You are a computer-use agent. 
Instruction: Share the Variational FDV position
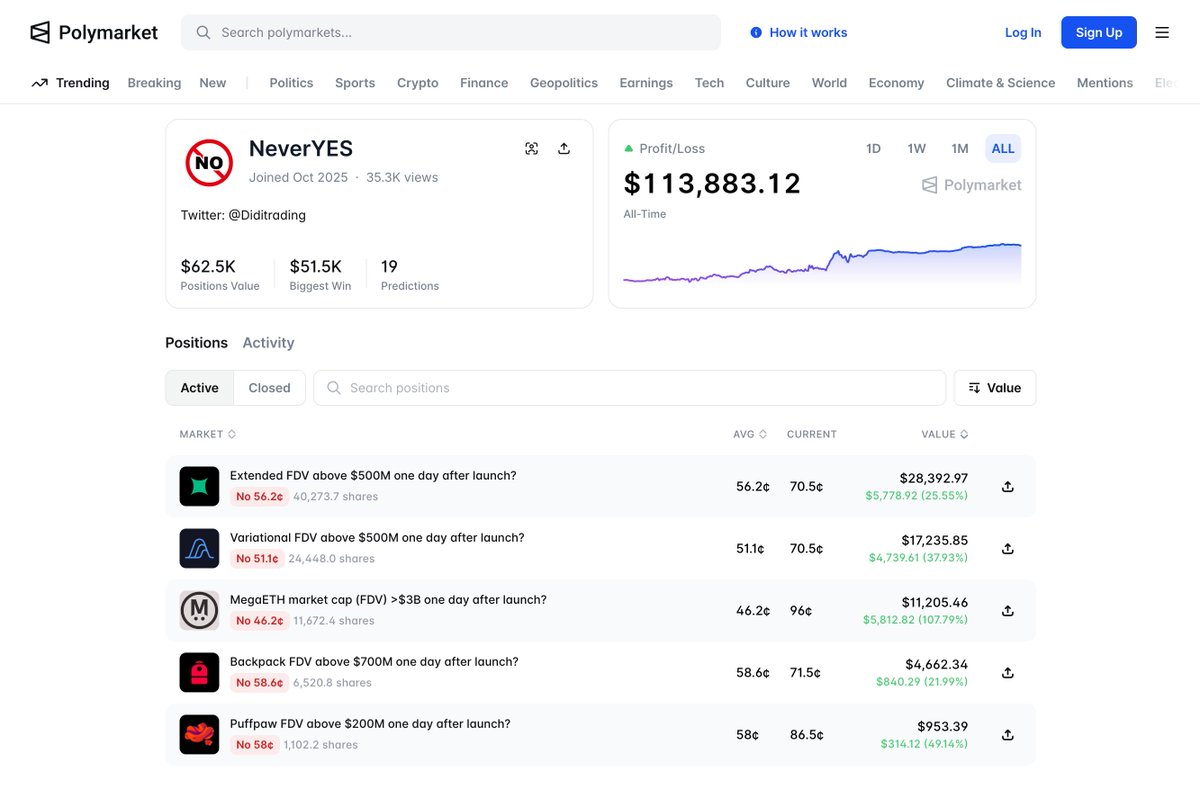[1008, 548]
